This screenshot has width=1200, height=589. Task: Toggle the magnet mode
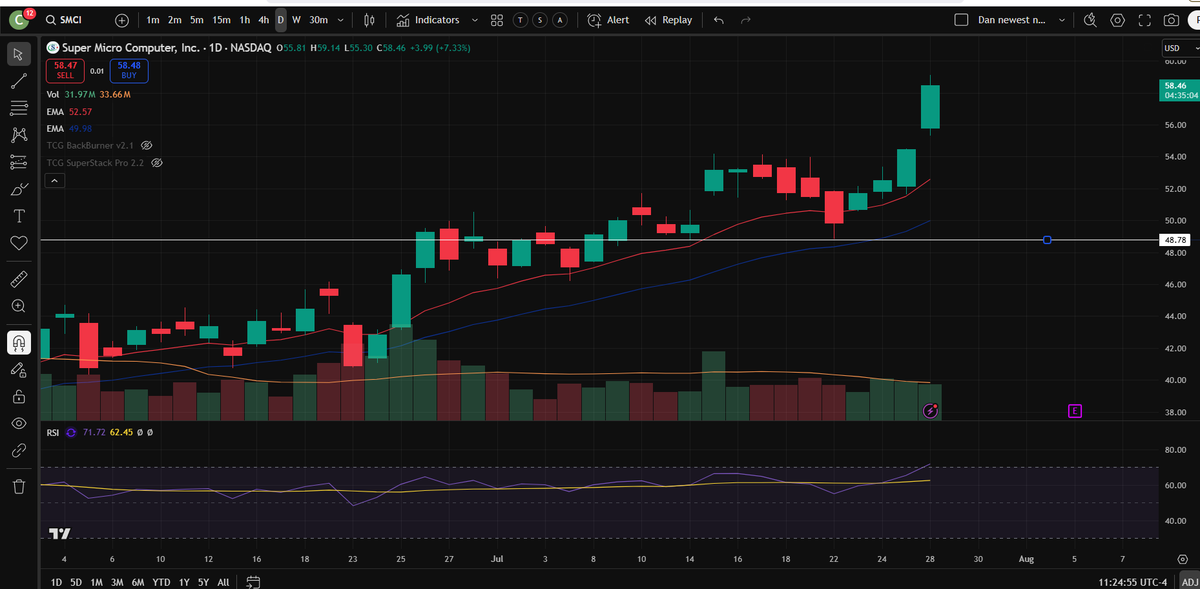click(17, 343)
